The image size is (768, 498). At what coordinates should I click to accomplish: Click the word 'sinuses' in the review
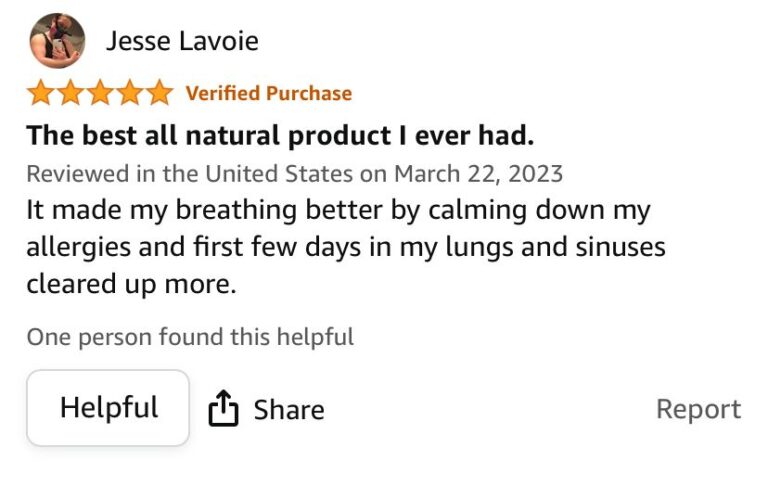(613, 247)
